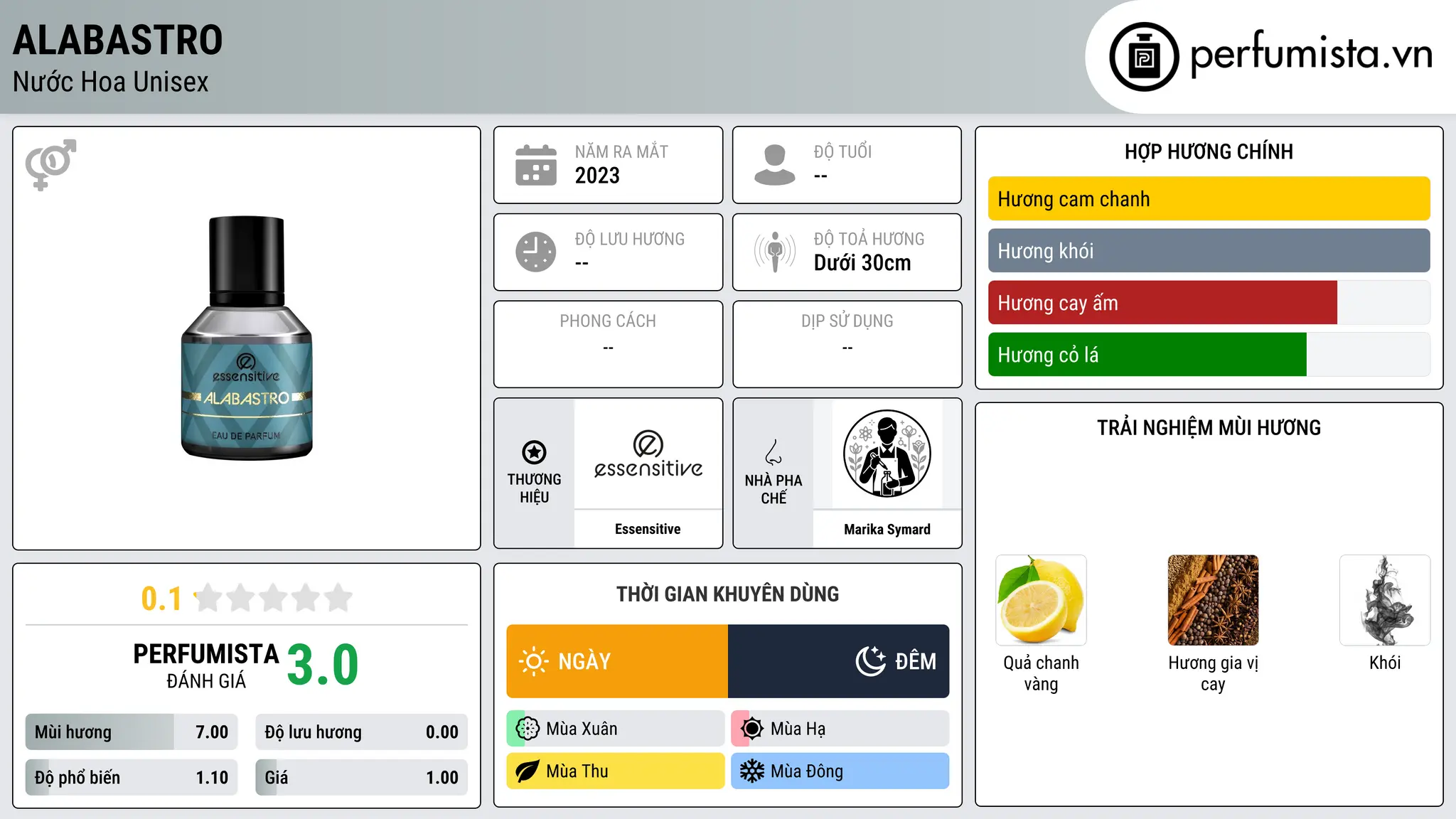Click the leaf icon for Mùa Thu
1456x819 pixels.
pyautogui.click(x=528, y=771)
